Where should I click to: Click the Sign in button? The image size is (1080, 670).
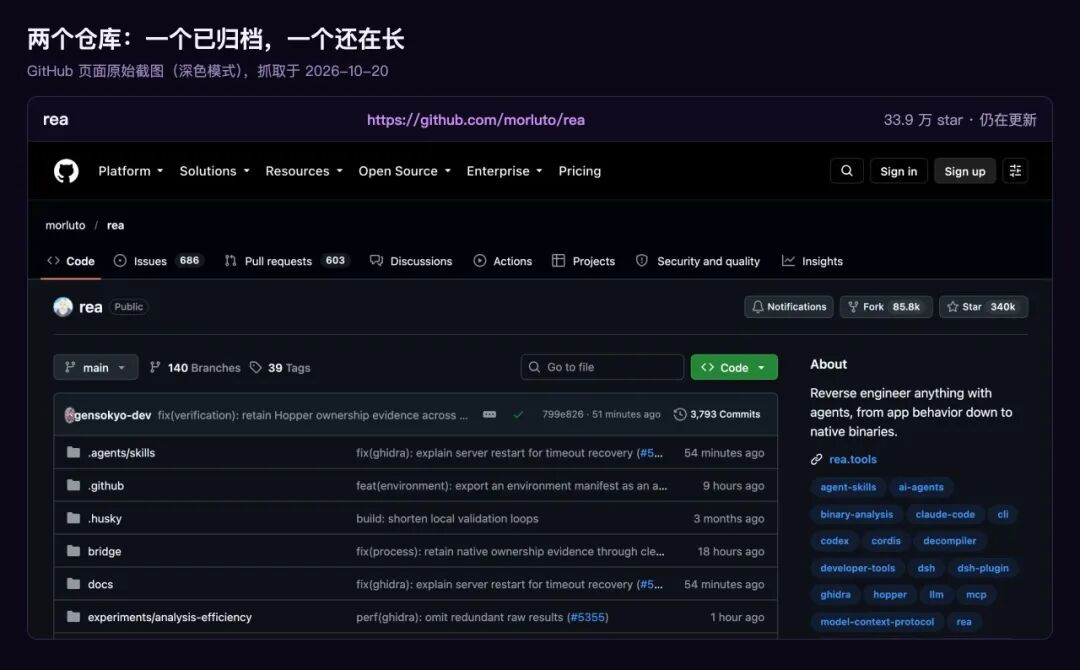pyautogui.click(x=899, y=171)
